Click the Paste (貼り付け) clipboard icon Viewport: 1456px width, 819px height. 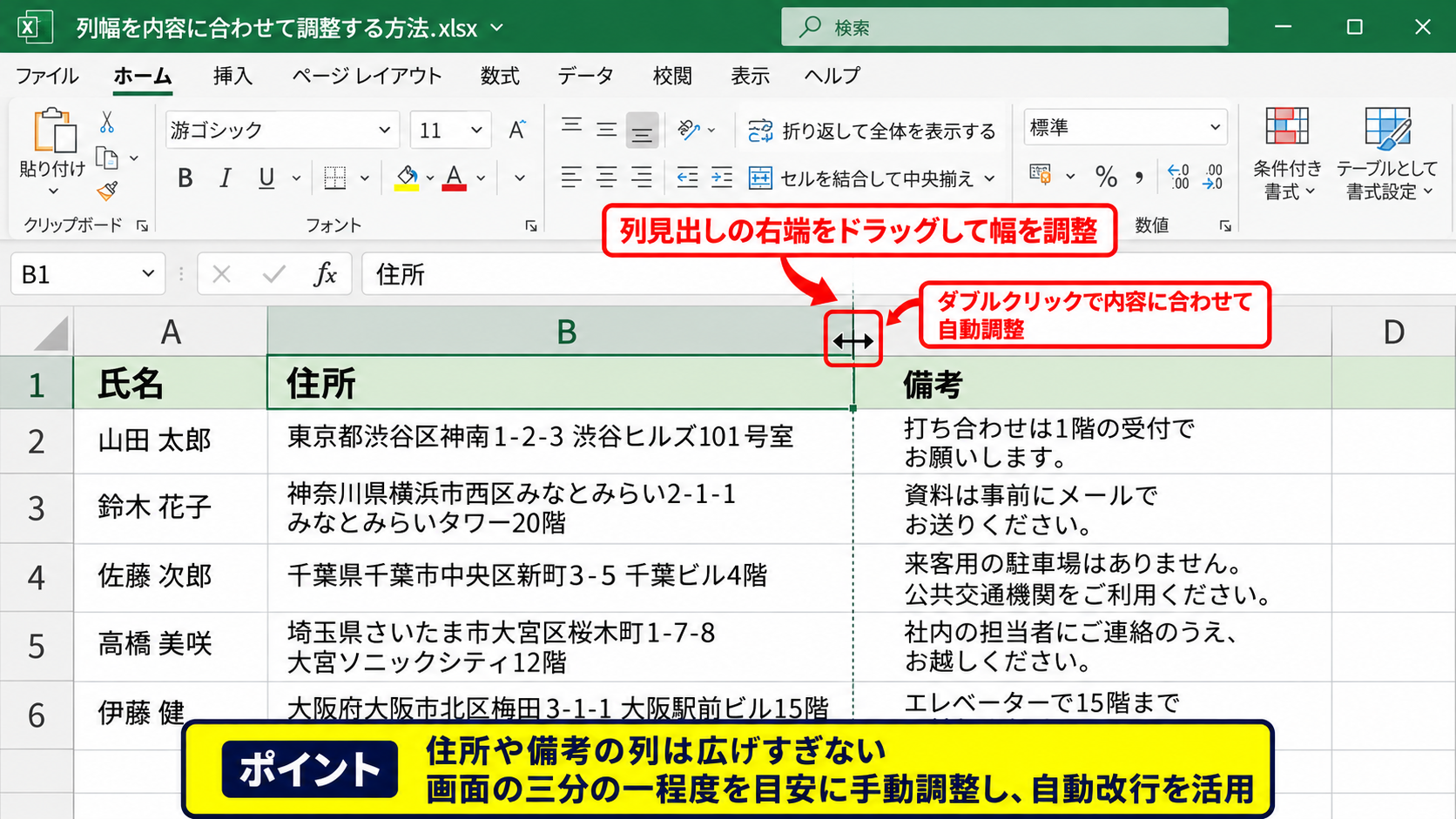(x=53, y=131)
